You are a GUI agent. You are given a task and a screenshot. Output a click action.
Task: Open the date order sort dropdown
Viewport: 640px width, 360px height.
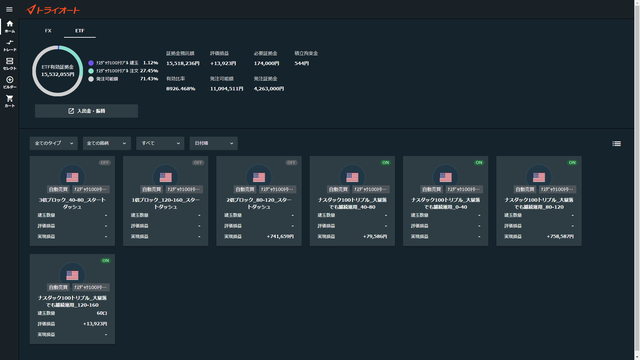(x=213, y=143)
